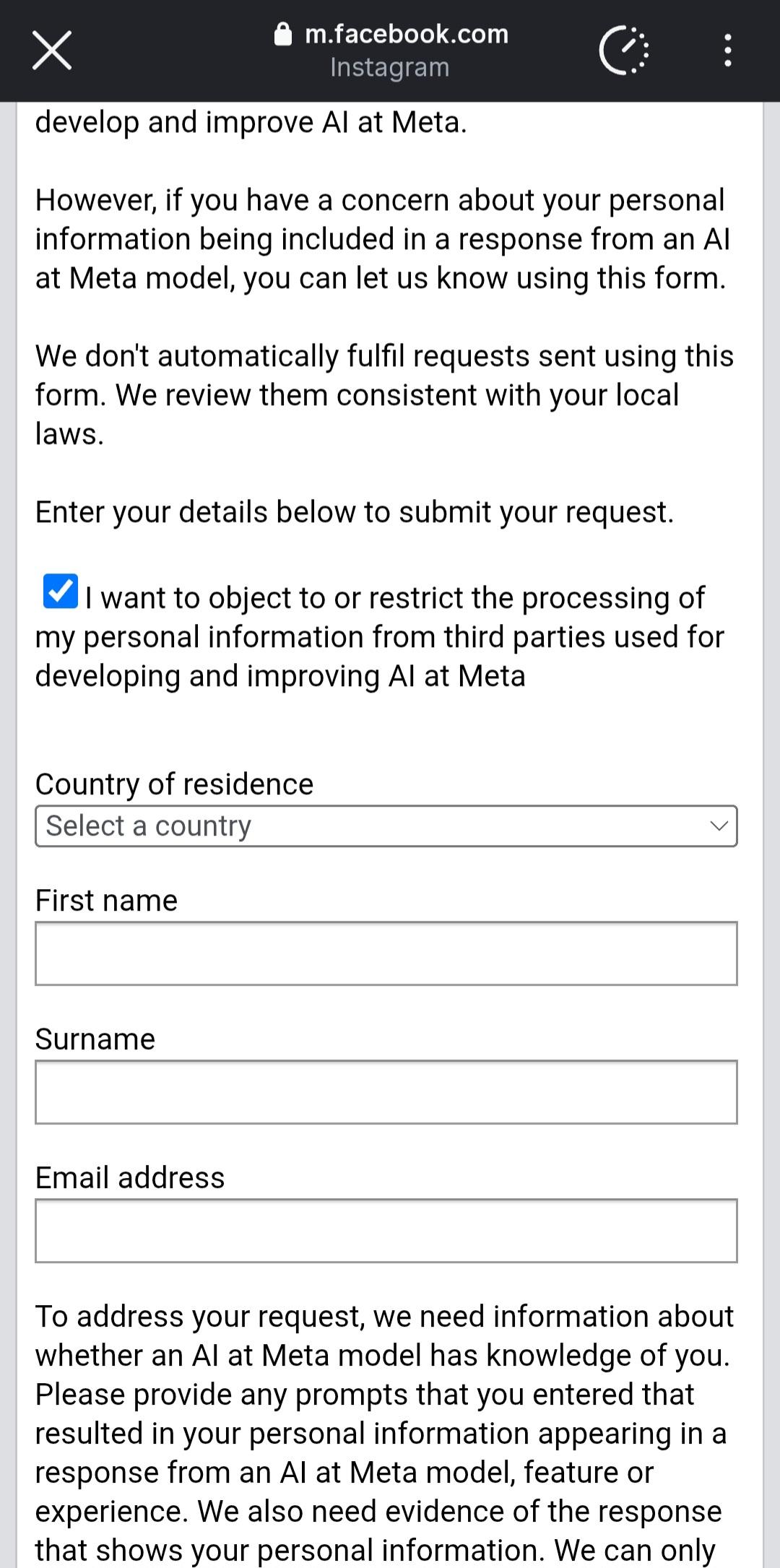The width and height of the screenshot is (780, 1568).
Task: Tap the "First name" field label
Action: pos(106,901)
